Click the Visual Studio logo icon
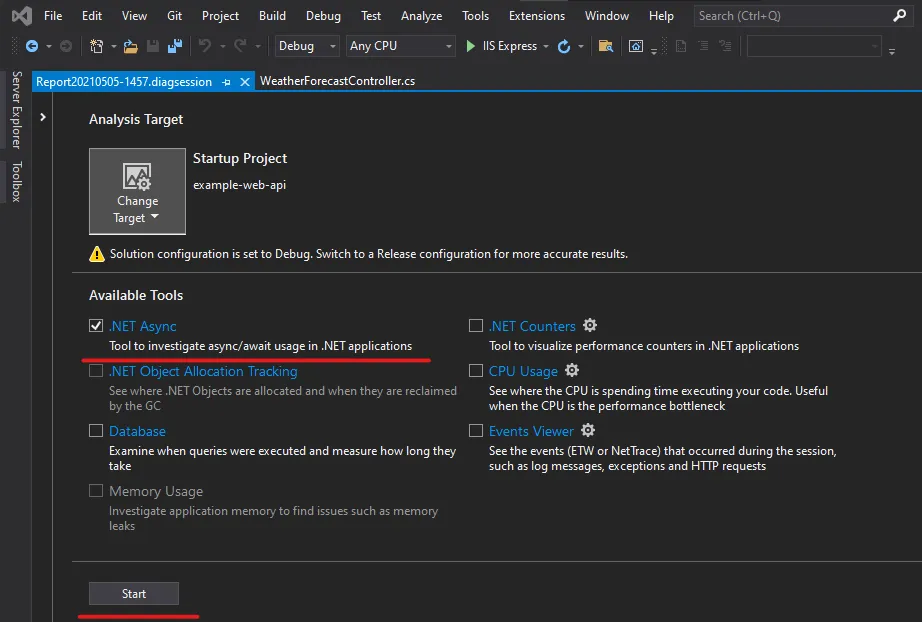The width and height of the screenshot is (922, 622). click(x=22, y=15)
